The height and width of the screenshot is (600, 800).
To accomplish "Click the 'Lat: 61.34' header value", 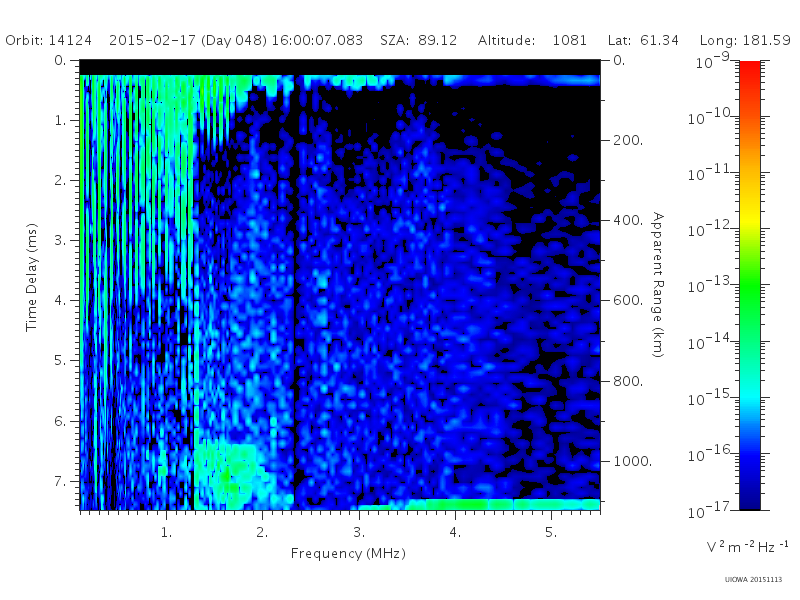I will pos(643,40).
